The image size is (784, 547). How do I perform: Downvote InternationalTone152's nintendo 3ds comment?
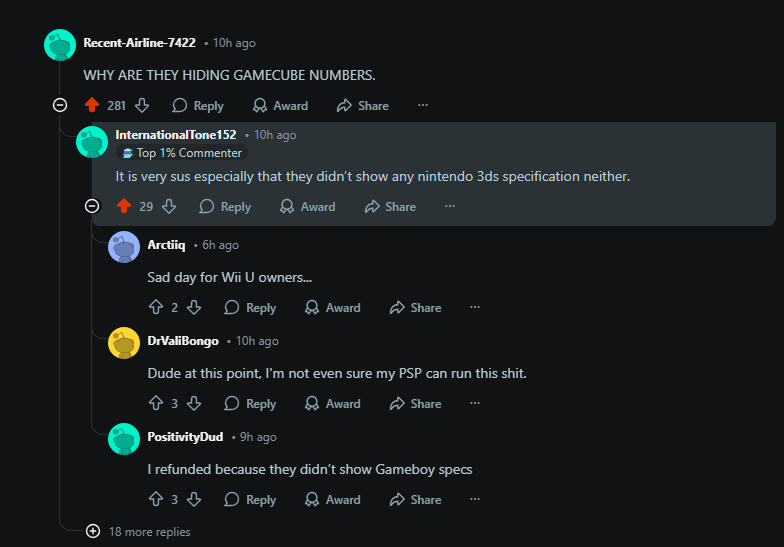tap(169, 206)
